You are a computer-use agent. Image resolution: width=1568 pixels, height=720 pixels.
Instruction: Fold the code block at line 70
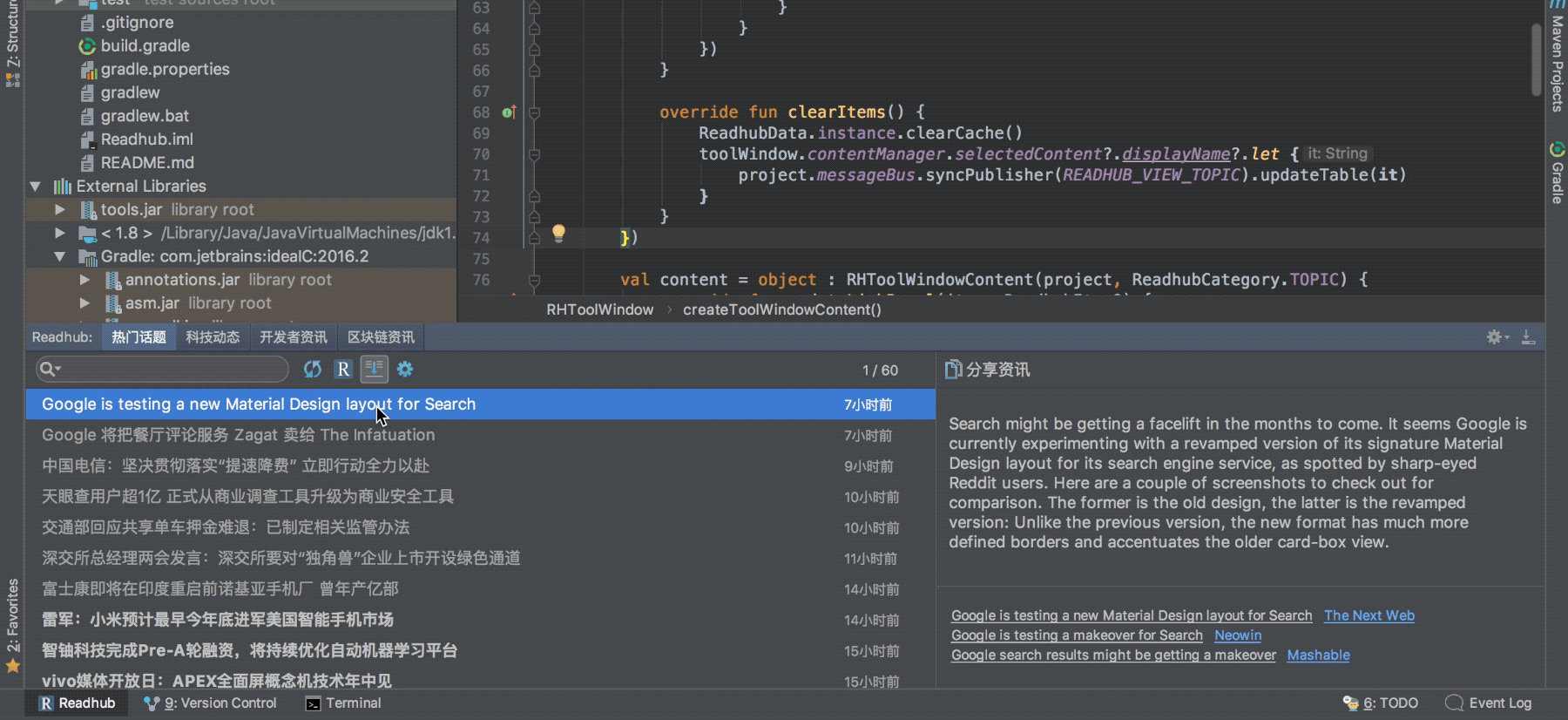[534, 154]
